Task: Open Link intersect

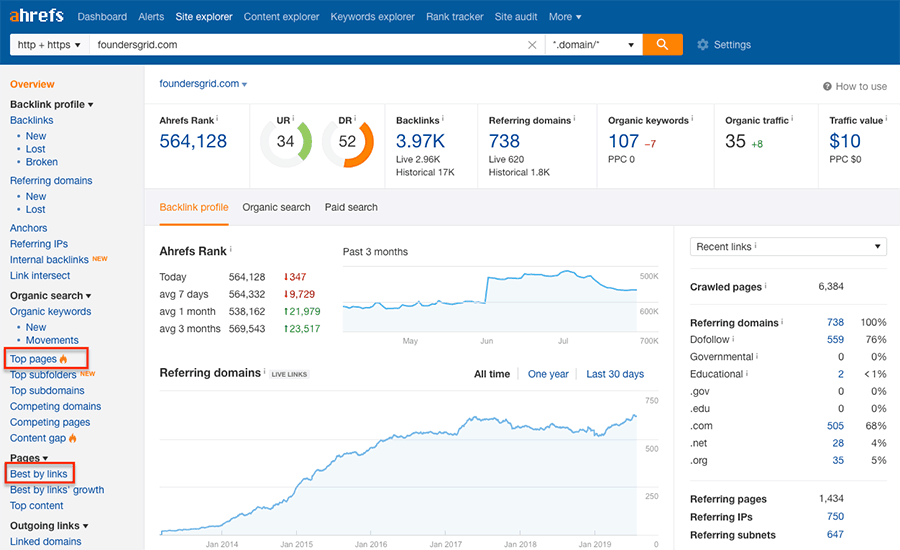Action: click(40, 276)
